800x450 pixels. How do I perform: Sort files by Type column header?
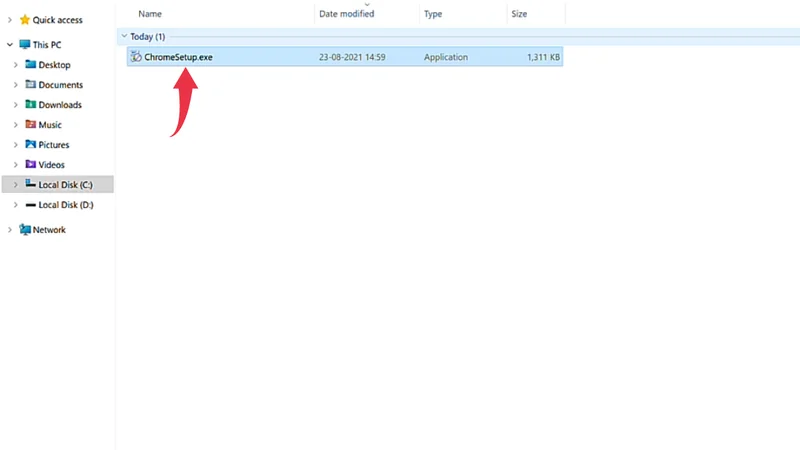click(433, 14)
